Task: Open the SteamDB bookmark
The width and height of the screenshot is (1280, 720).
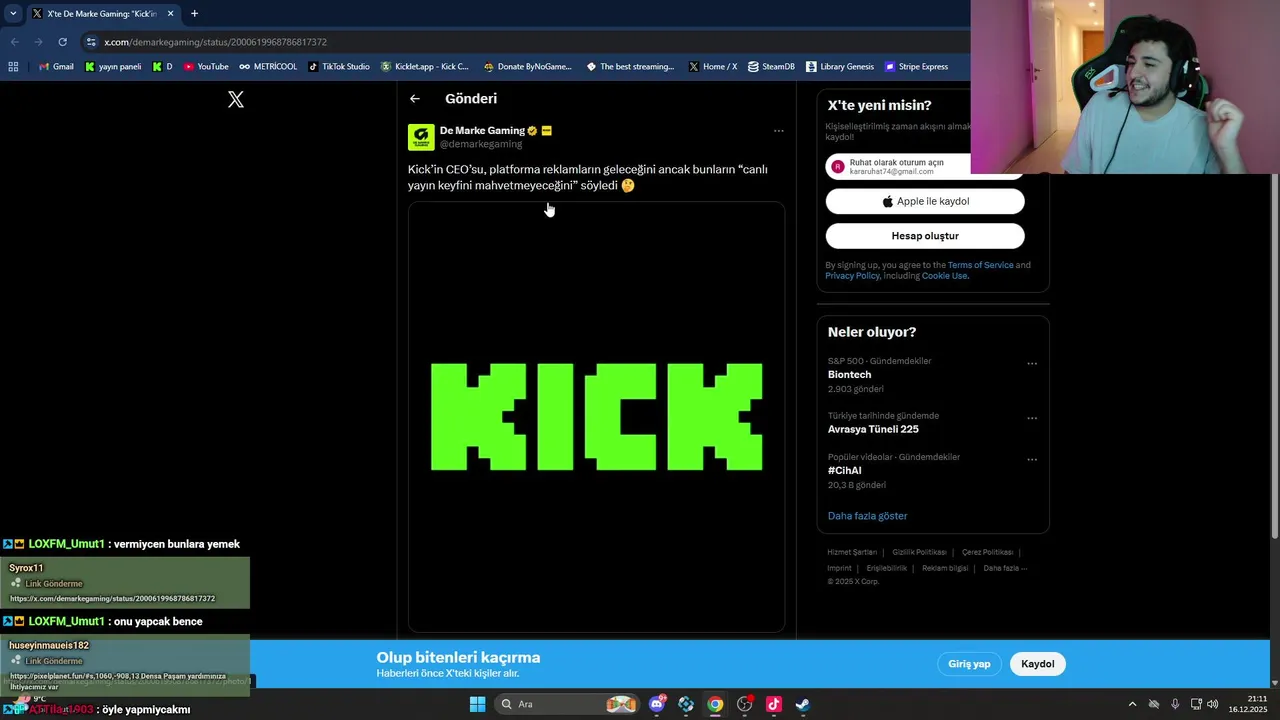Action: (x=771, y=67)
